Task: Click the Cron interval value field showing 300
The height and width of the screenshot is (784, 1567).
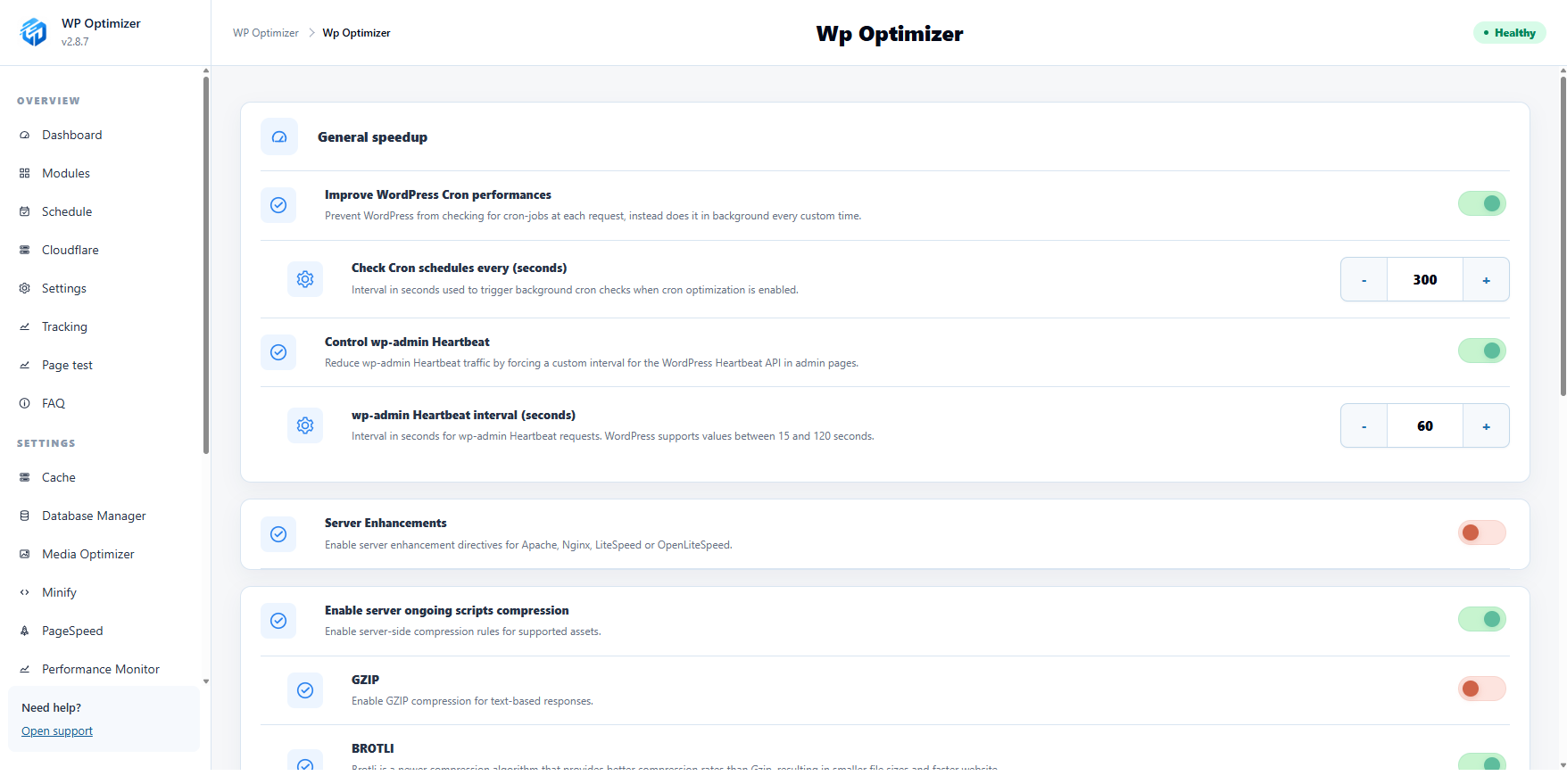Action: coord(1425,280)
